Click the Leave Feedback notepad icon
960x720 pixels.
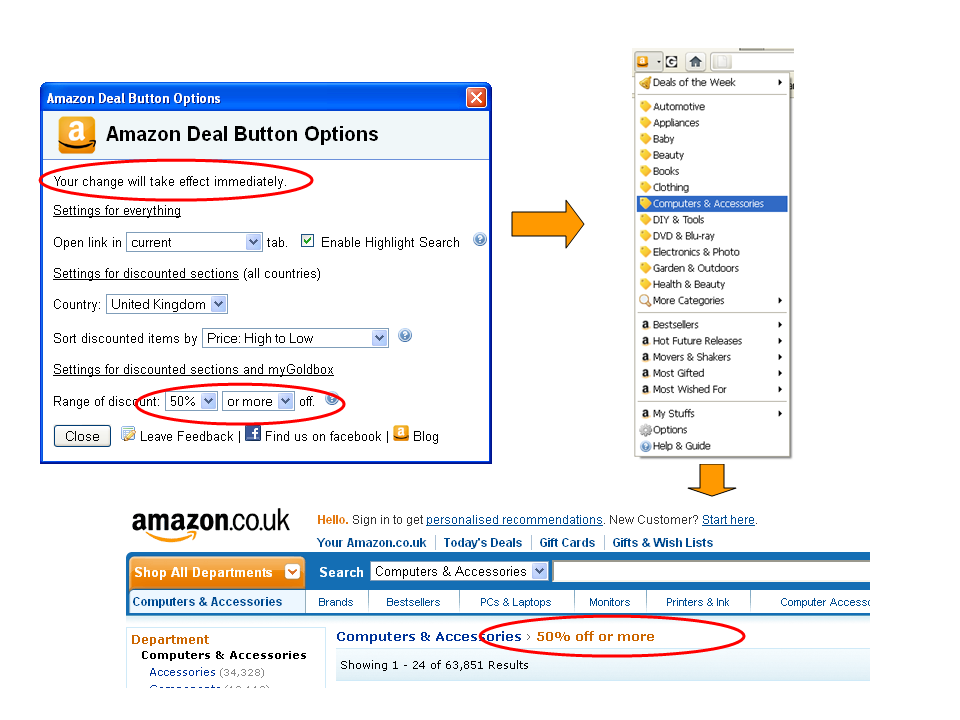[x=128, y=434]
